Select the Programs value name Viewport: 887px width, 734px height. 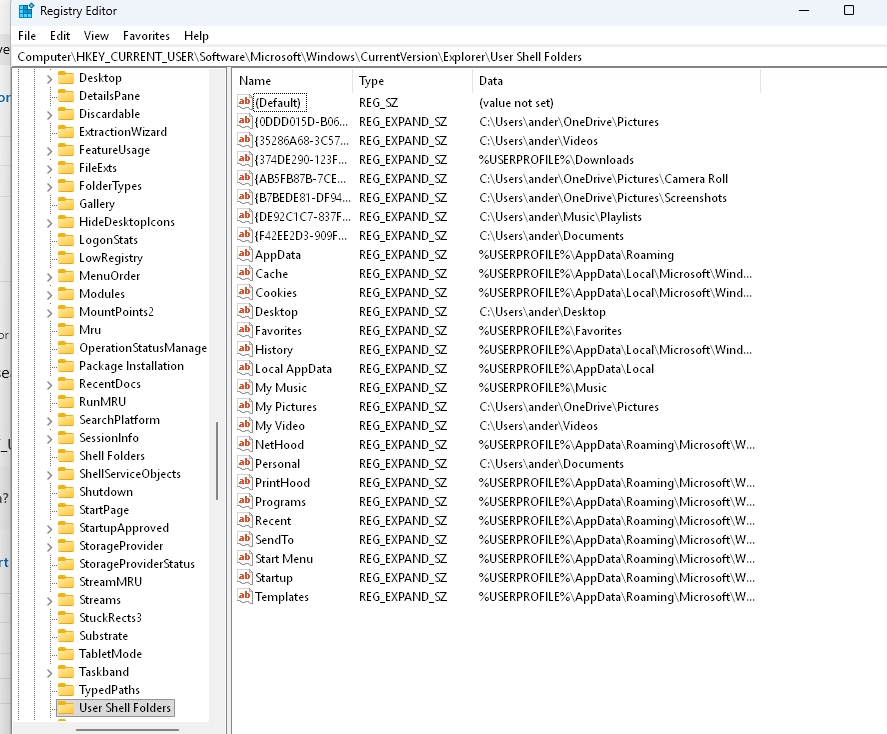point(280,502)
